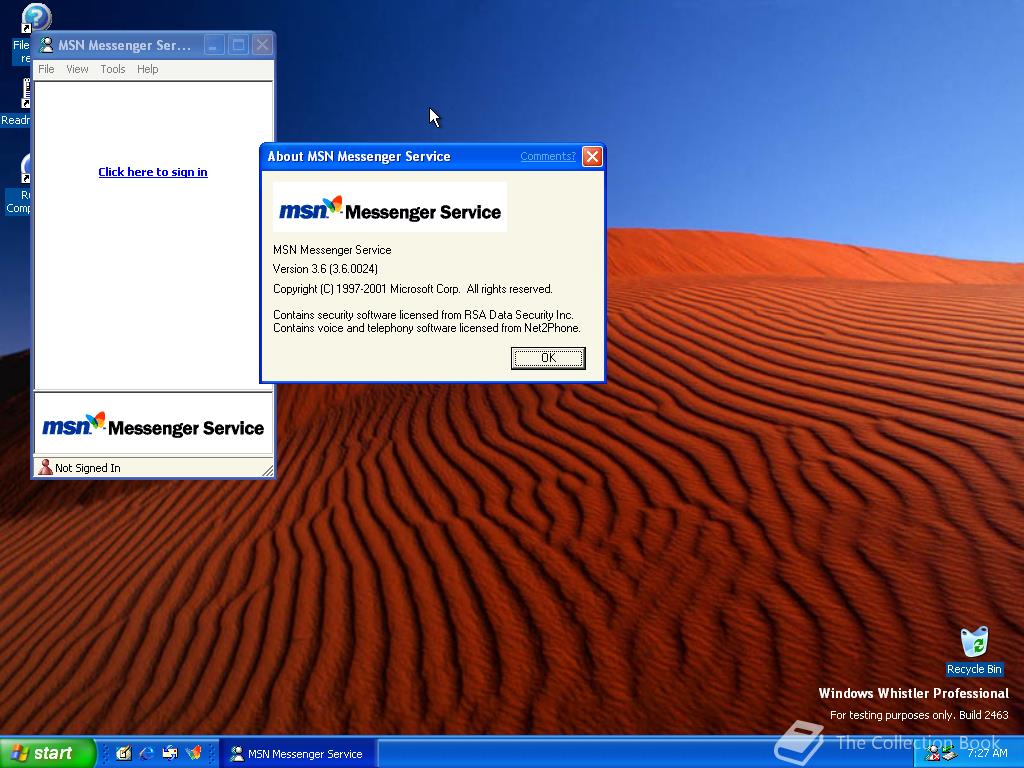
Task: Launch Internet Explorer from quick launch
Action: (147, 753)
